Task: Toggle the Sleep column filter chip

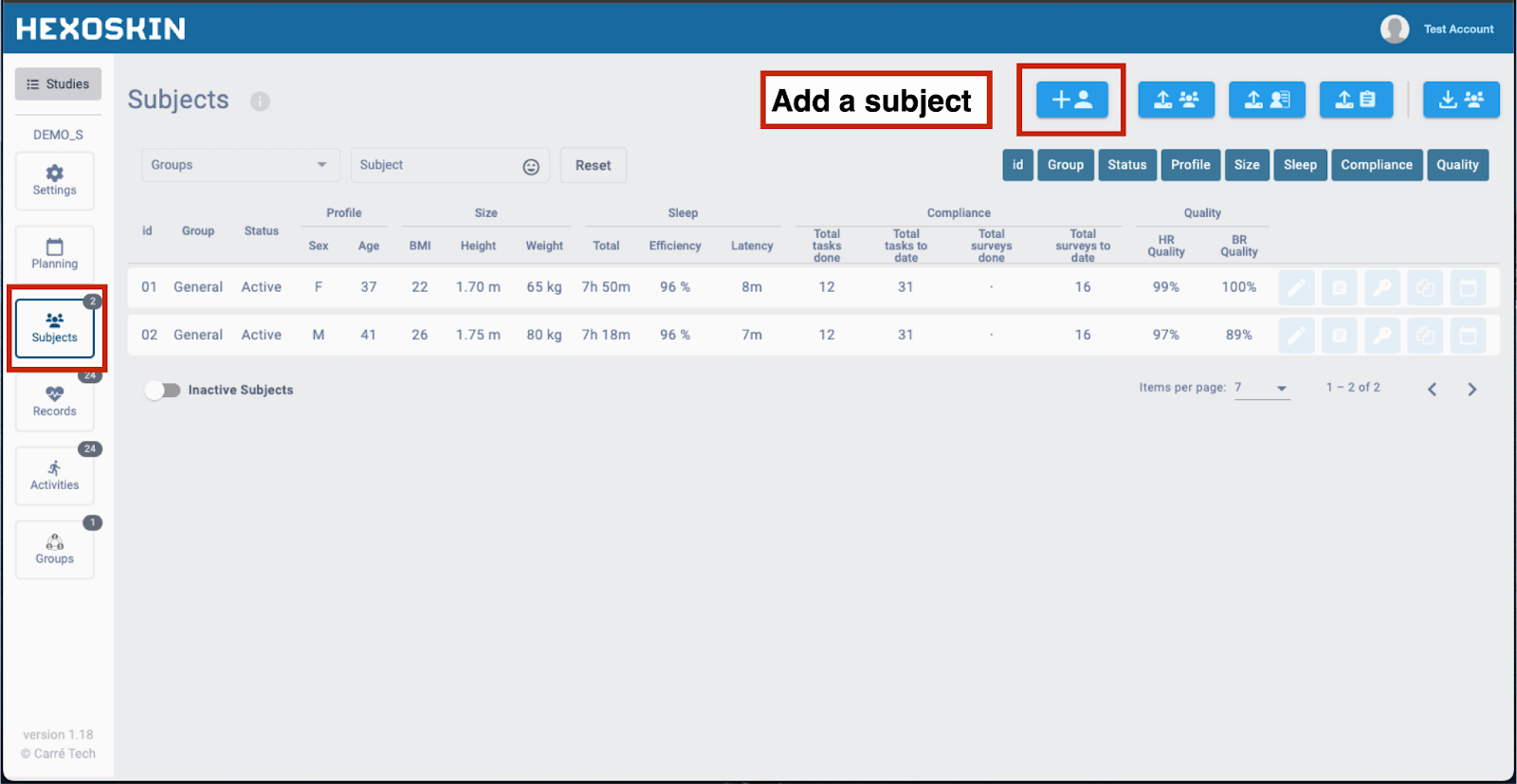Action: pyautogui.click(x=1299, y=165)
